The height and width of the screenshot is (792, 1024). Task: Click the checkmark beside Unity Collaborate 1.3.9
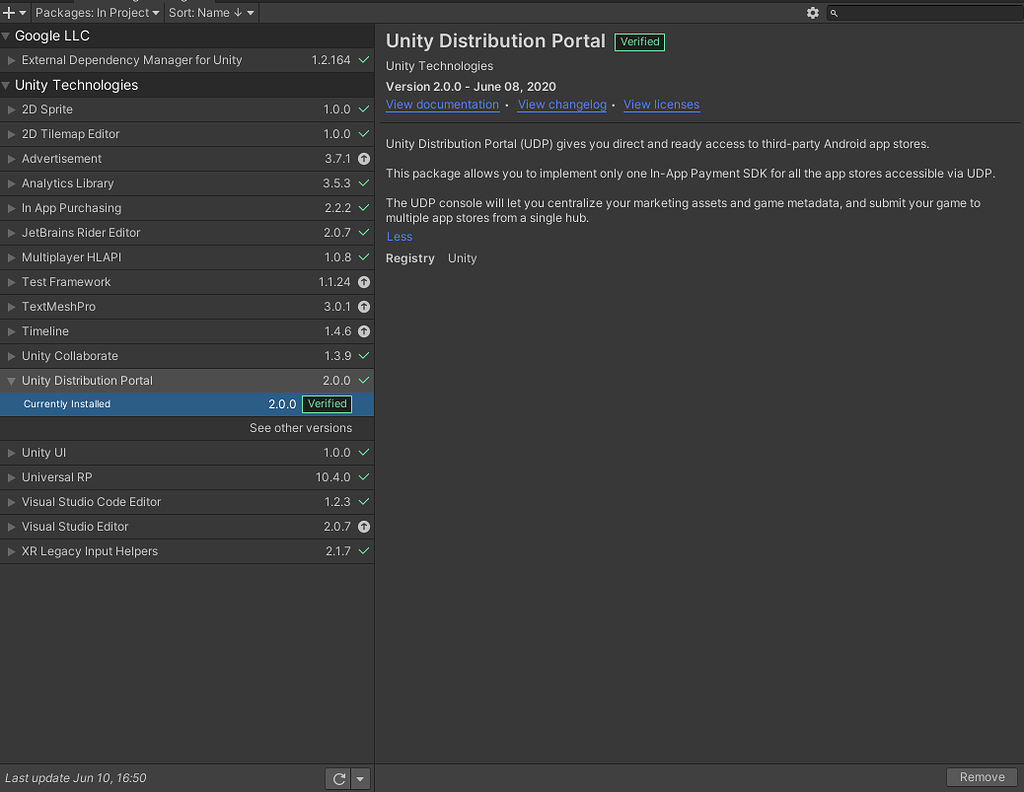tap(364, 356)
